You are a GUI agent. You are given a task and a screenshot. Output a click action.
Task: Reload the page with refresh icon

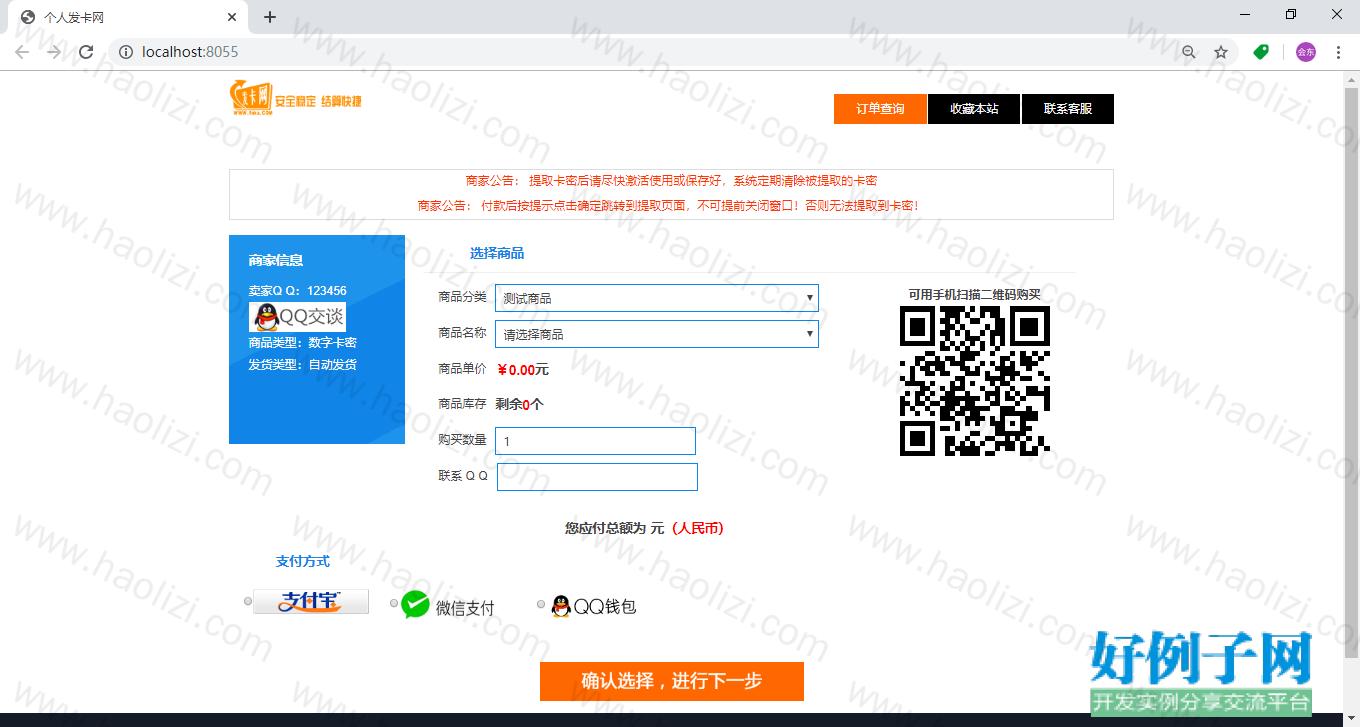pyautogui.click(x=86, y=52)
